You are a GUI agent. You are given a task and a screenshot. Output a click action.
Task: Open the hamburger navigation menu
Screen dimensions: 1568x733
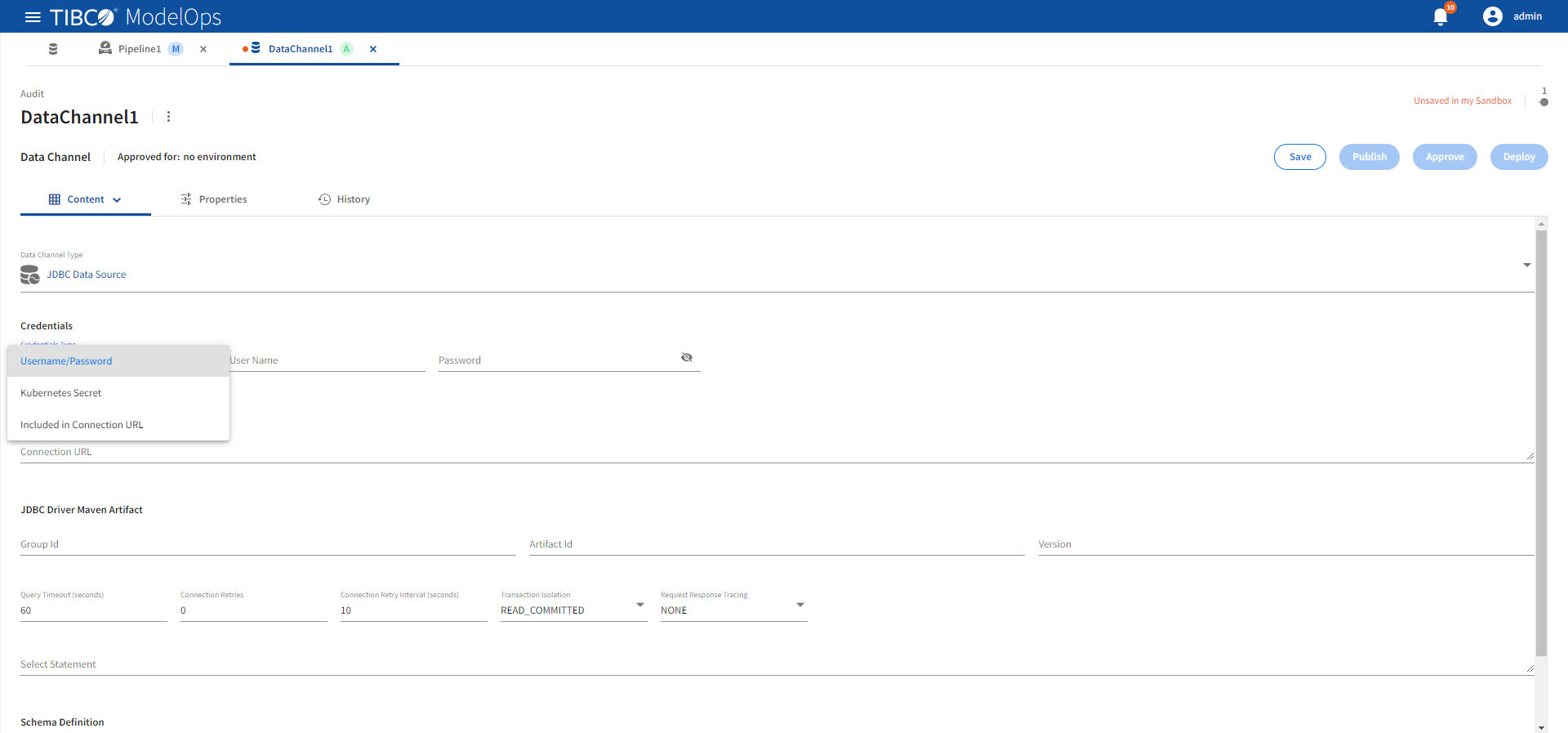coord(33,17)
